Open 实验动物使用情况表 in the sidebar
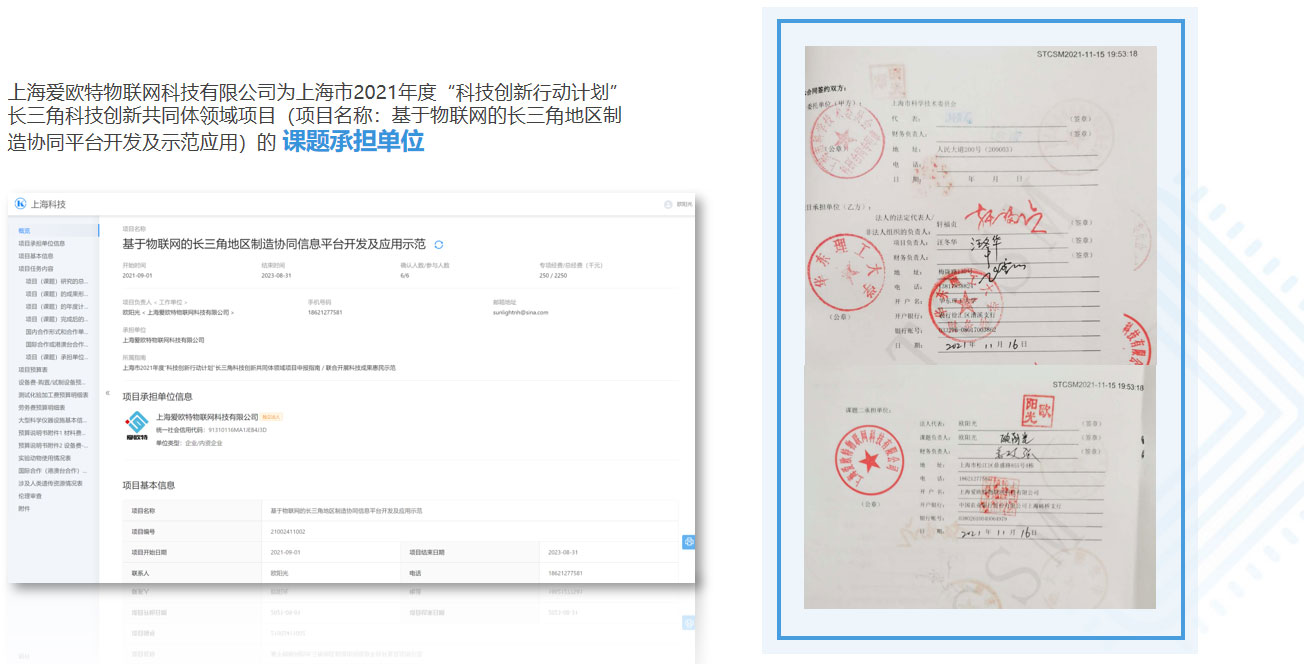Screen dimensions: 1304x664 click(x=44, y=458)
